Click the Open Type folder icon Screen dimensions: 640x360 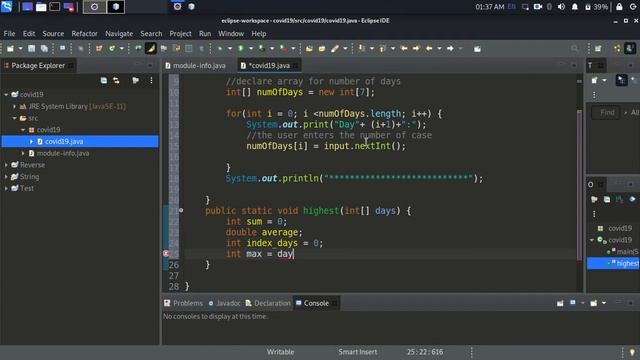coord(309,49)
